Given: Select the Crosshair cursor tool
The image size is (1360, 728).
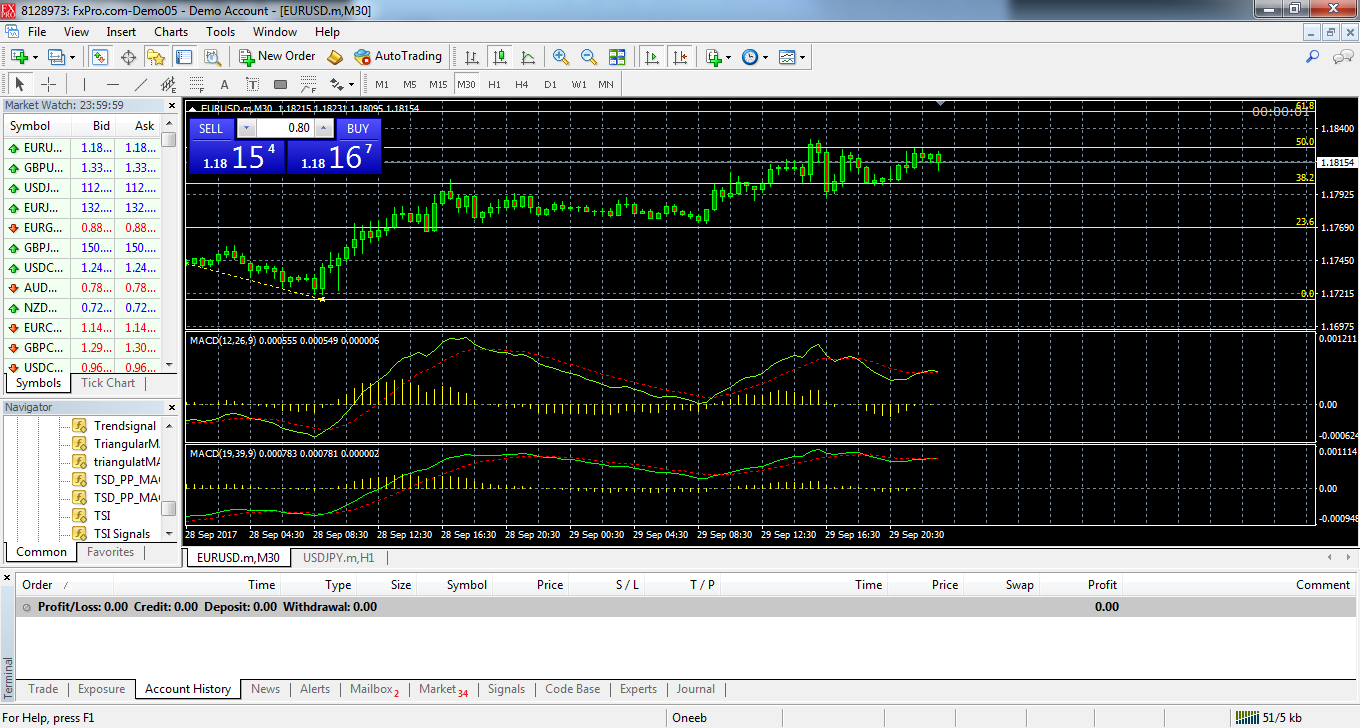Looking at the screenshot, I should [x=48, y=84].
